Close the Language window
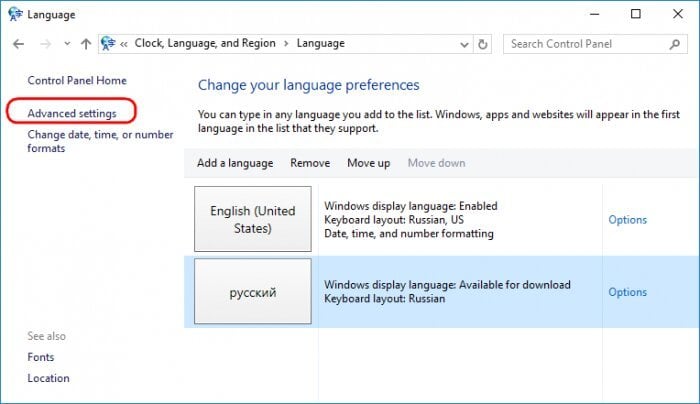700x404 pixels. tap(678, 14)
